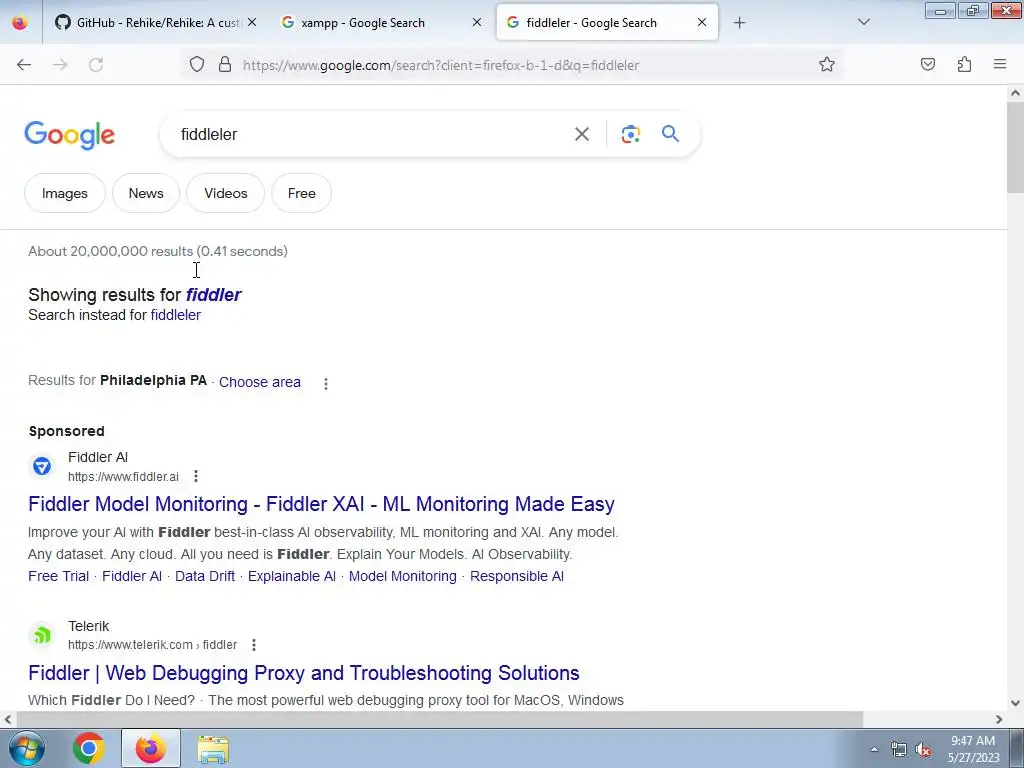Open Fiddler Web Debugging Proxy result
The height and width of the screenshot is (768, 1024).
point(304,673)
